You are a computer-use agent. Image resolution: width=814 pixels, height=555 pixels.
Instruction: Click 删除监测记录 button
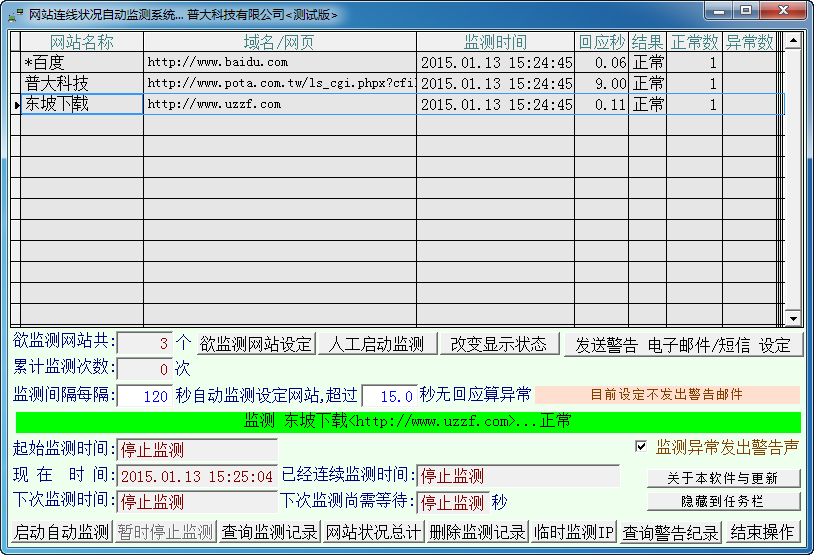[477, 532]
